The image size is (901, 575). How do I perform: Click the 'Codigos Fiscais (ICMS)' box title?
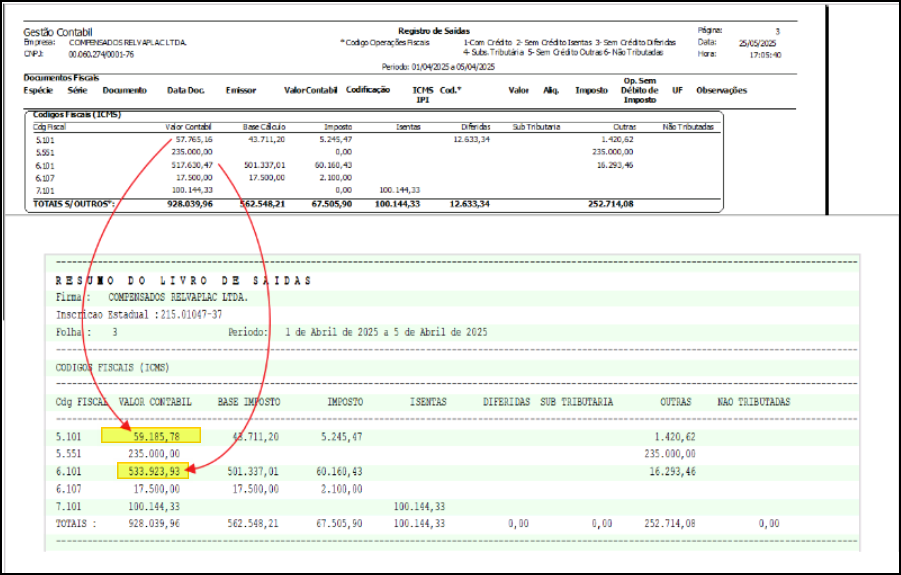pyautogui.click(x=77, y=114)
